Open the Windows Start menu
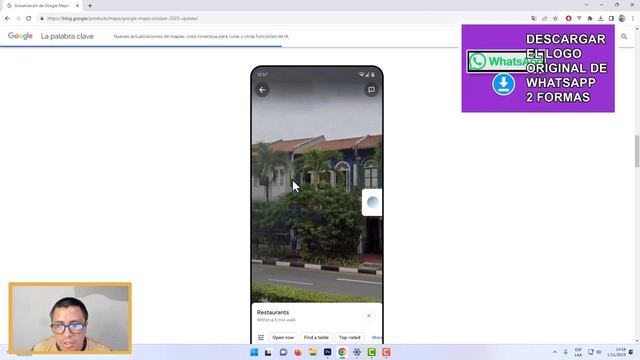 [254, 352]
